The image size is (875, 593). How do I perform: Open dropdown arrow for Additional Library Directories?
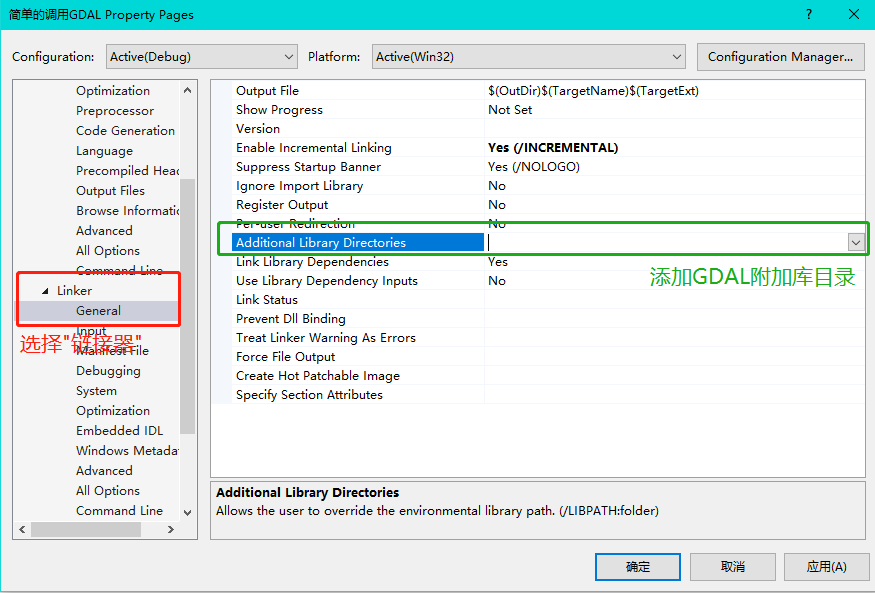[x=855, y=243]
